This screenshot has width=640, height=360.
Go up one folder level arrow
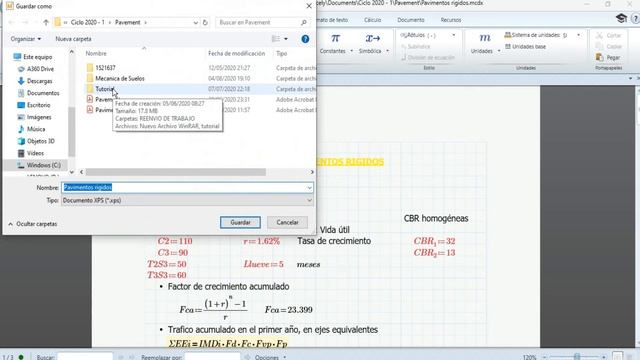[46, 22]
